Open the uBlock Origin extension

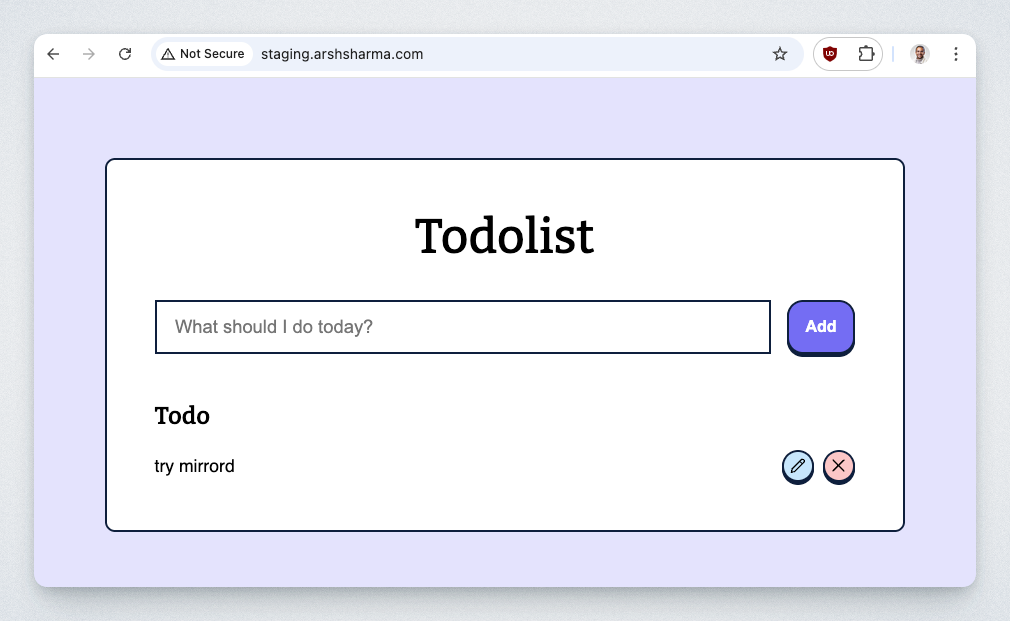pyautogui.click(x=830, y=54)
